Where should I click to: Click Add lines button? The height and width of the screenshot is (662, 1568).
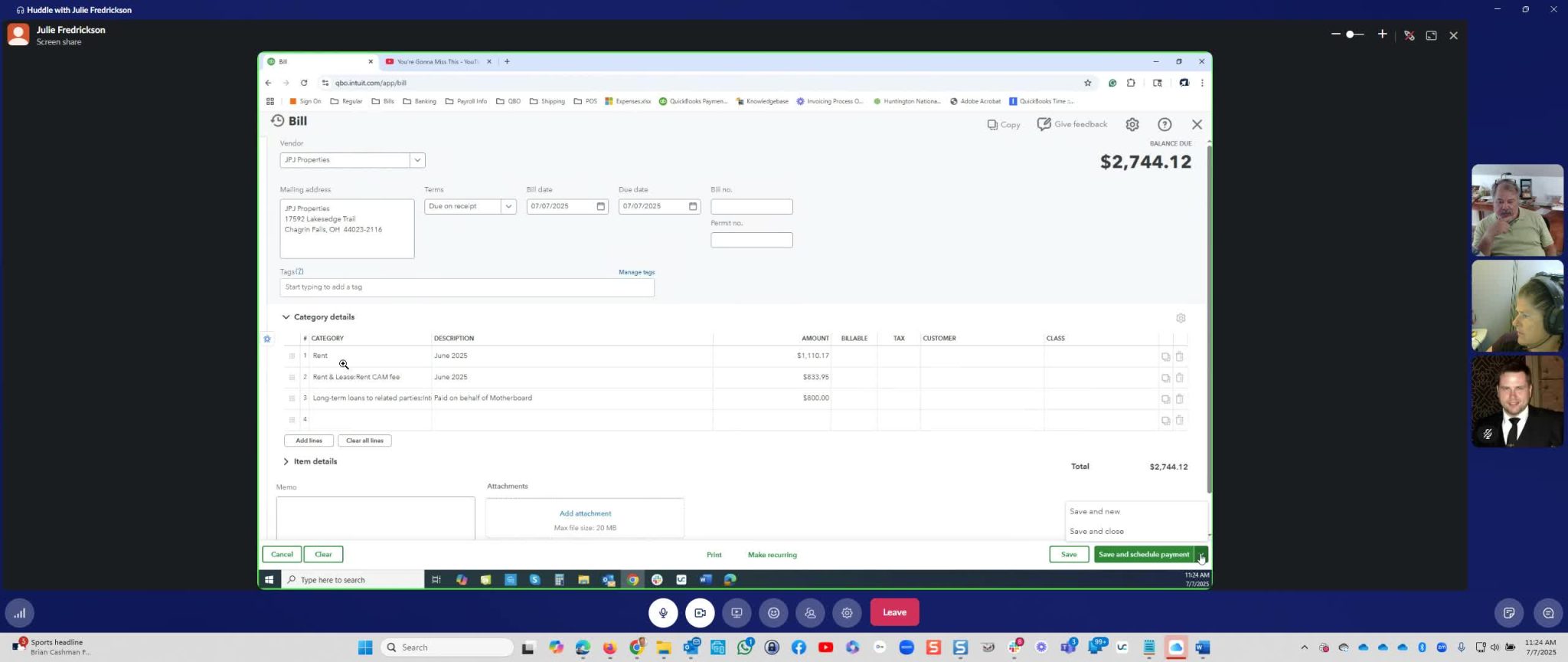click(x=309, y=441)
